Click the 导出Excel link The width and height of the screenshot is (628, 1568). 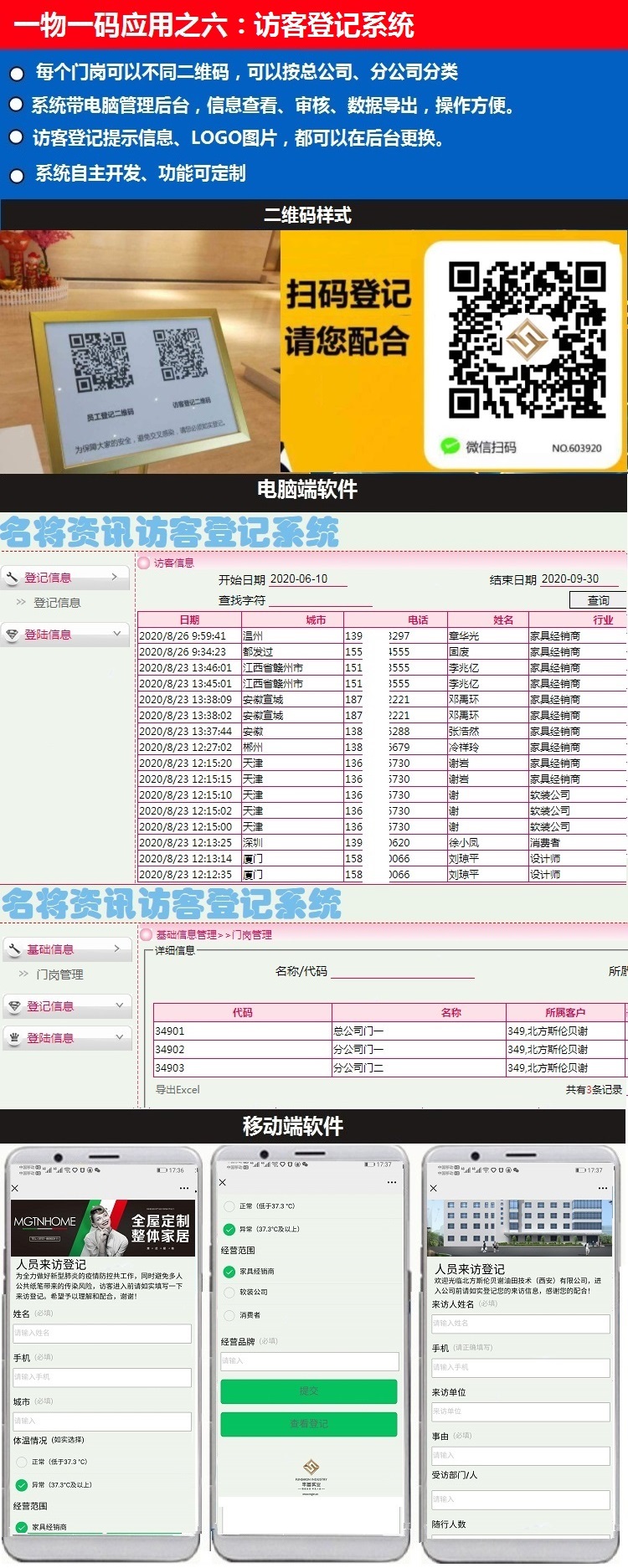178,1089
